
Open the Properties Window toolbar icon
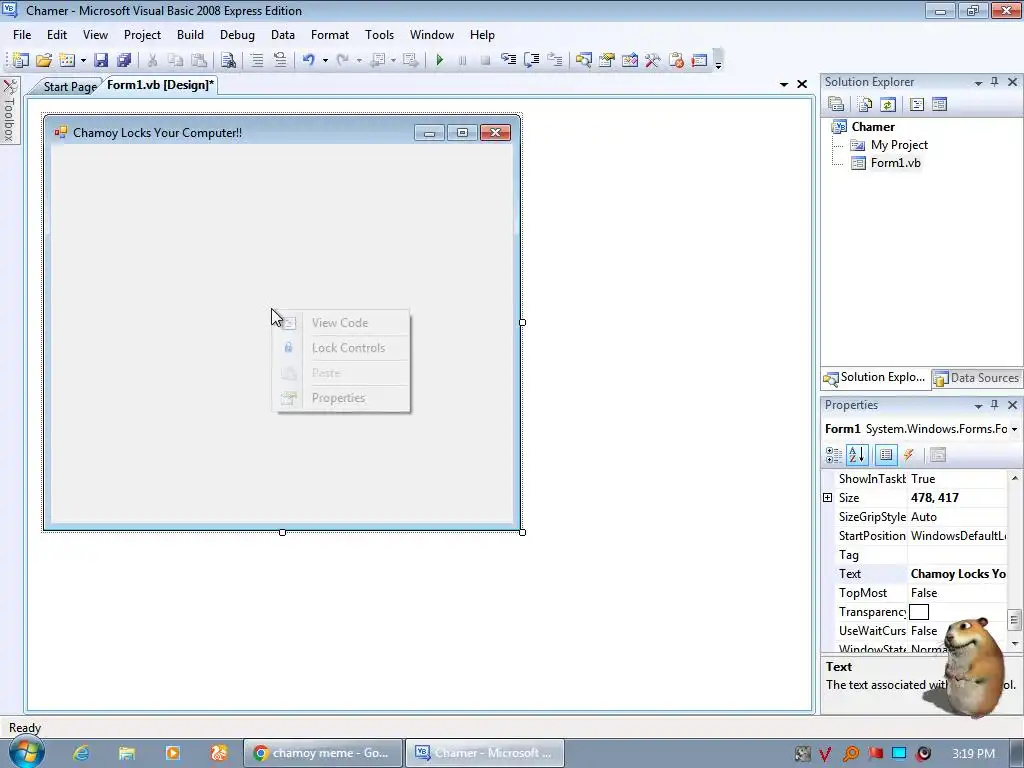pos(607,60)
